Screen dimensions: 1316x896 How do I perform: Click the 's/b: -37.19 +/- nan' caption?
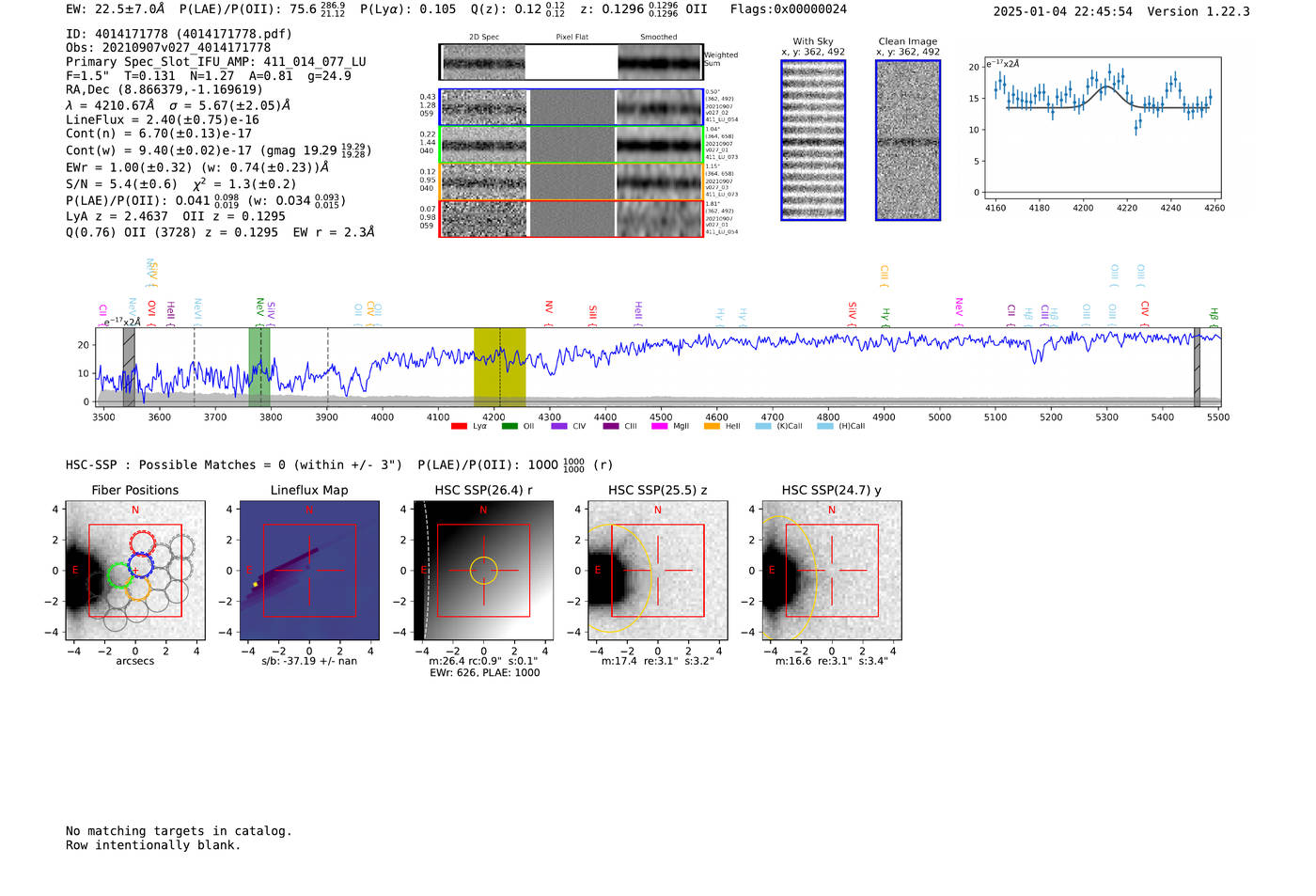point(309,661)
